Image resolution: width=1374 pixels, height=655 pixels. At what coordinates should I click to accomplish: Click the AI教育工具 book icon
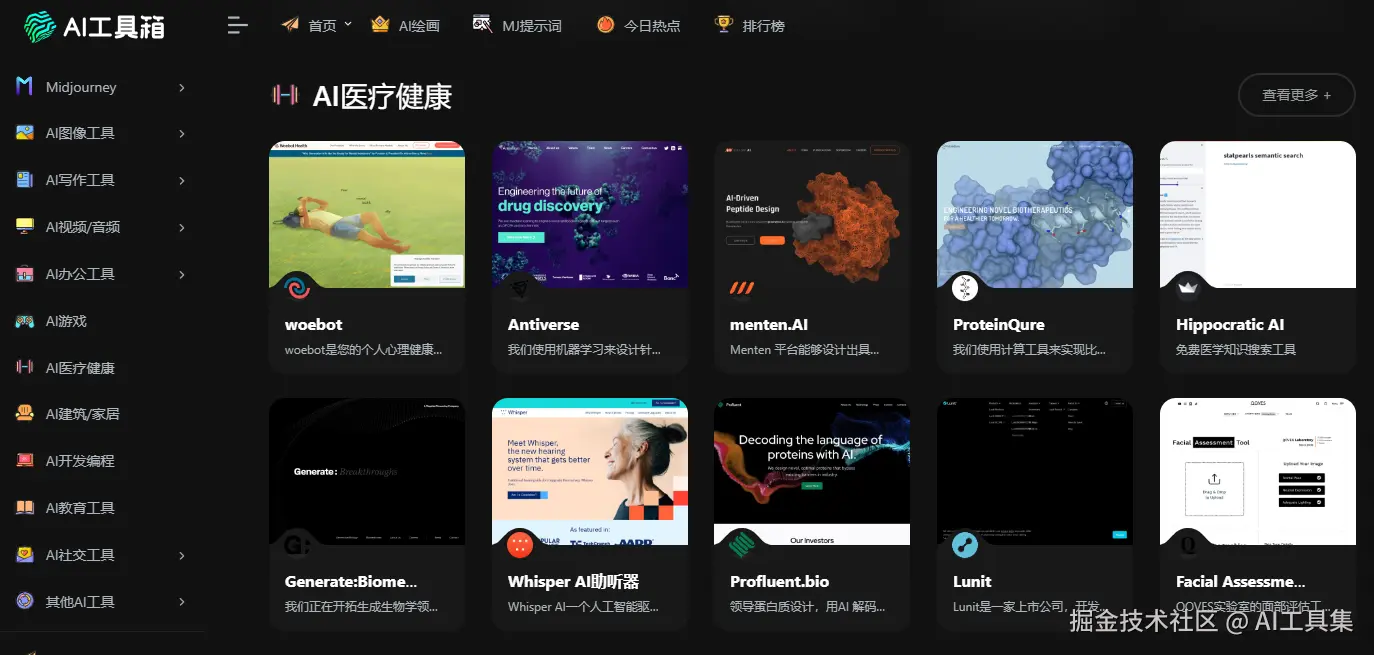pyautogui.click(x=25, y=508)
